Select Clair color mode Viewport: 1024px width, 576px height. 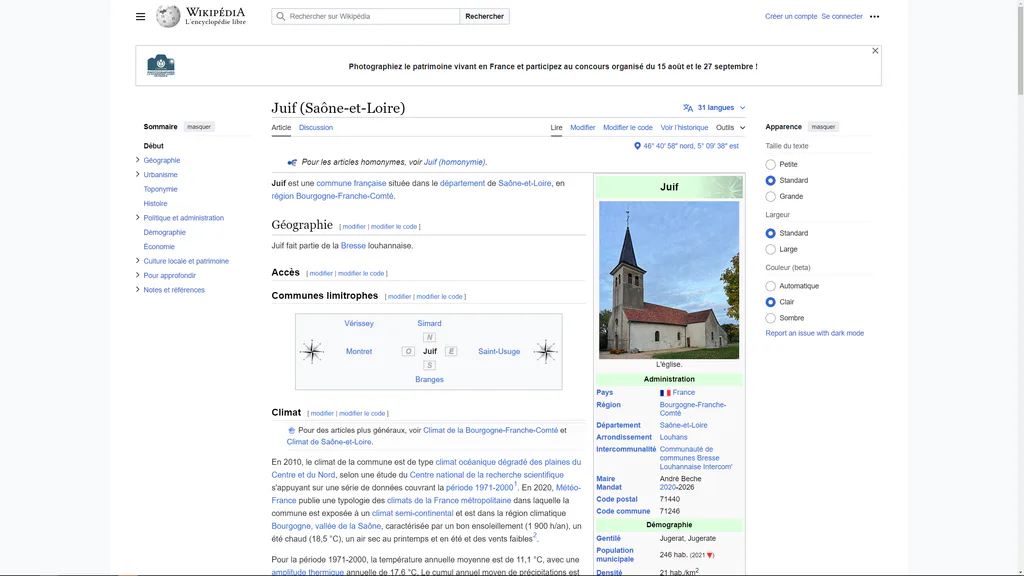tap(771, 302)
